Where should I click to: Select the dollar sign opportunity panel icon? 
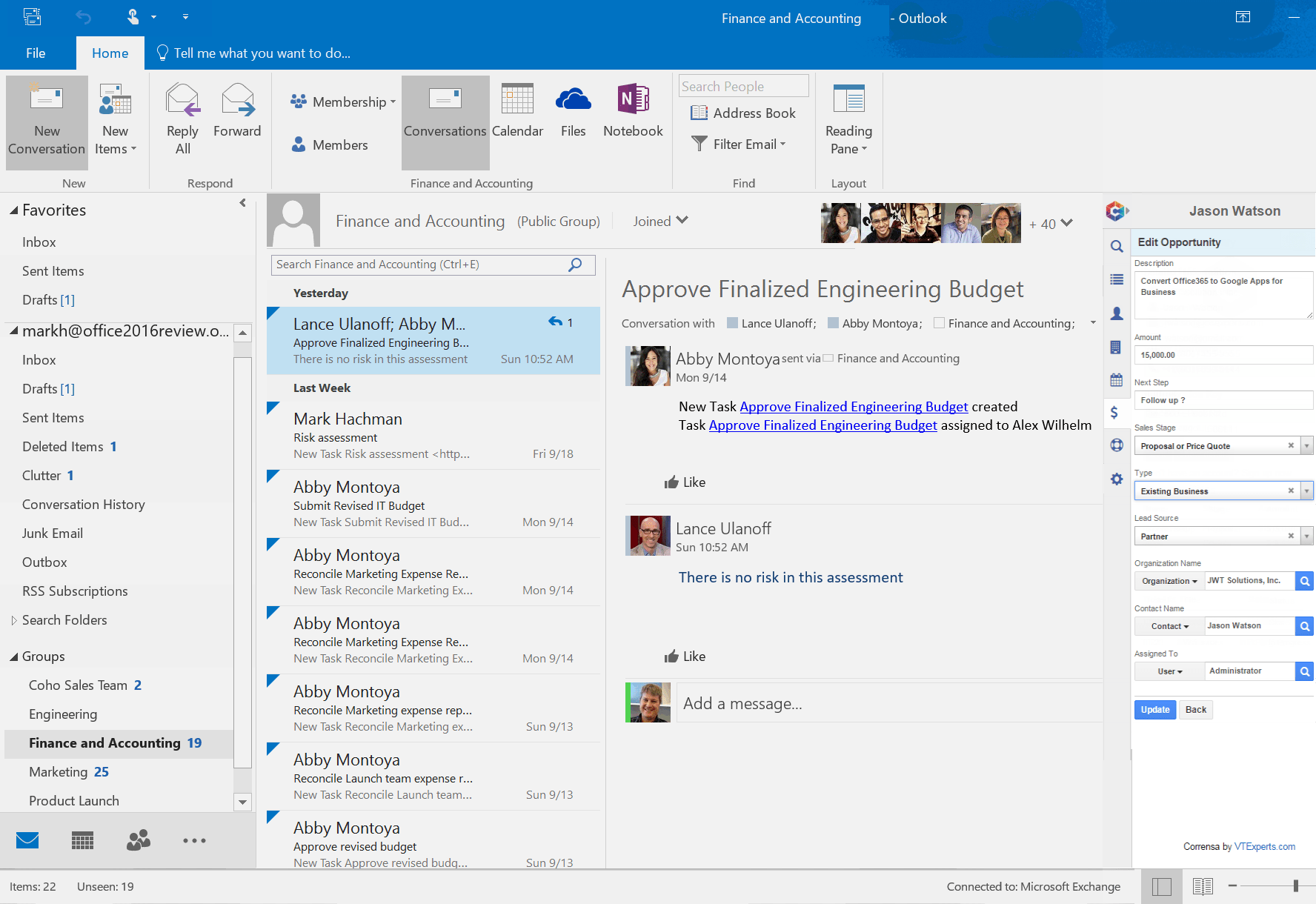pos(1117,412)
